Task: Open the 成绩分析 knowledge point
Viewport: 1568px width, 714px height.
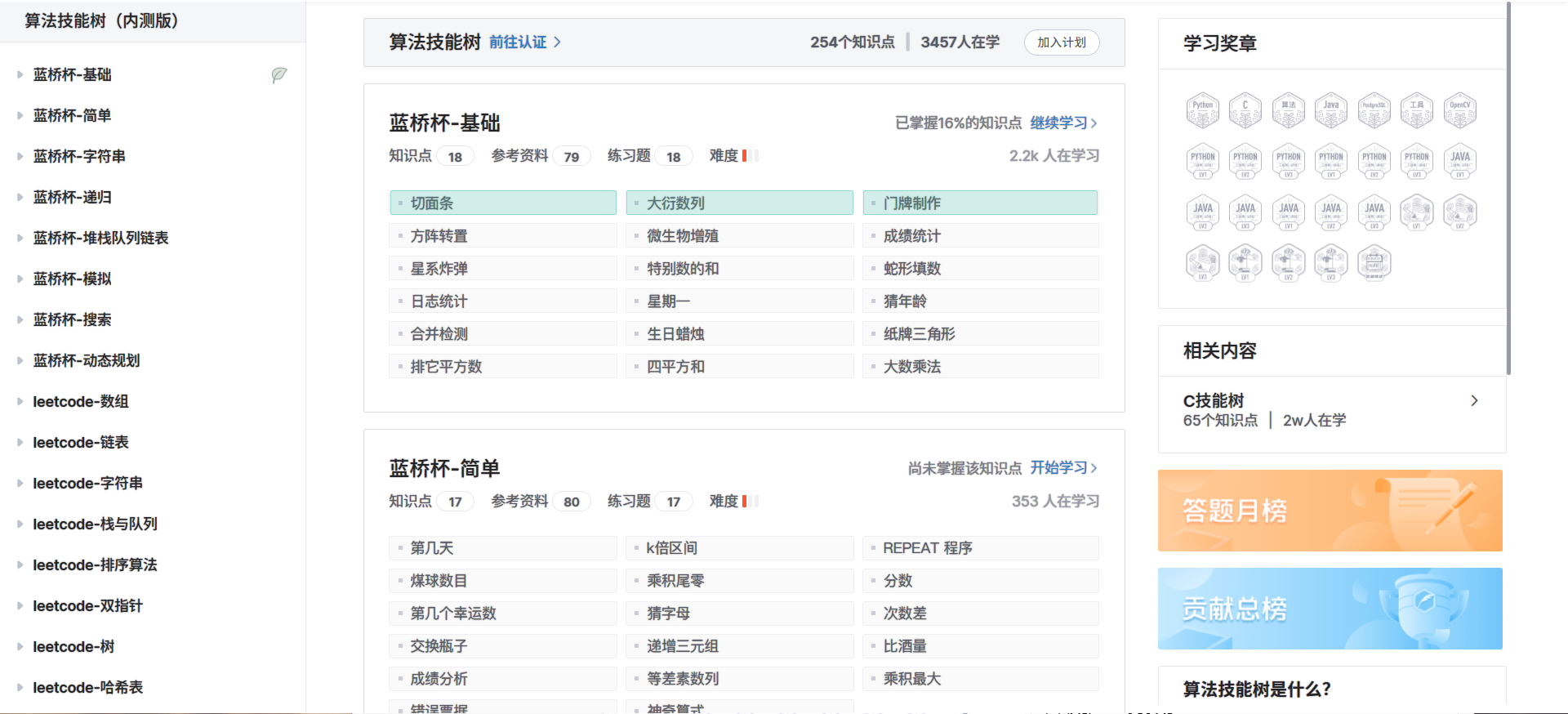Action: tap(503, 678)
